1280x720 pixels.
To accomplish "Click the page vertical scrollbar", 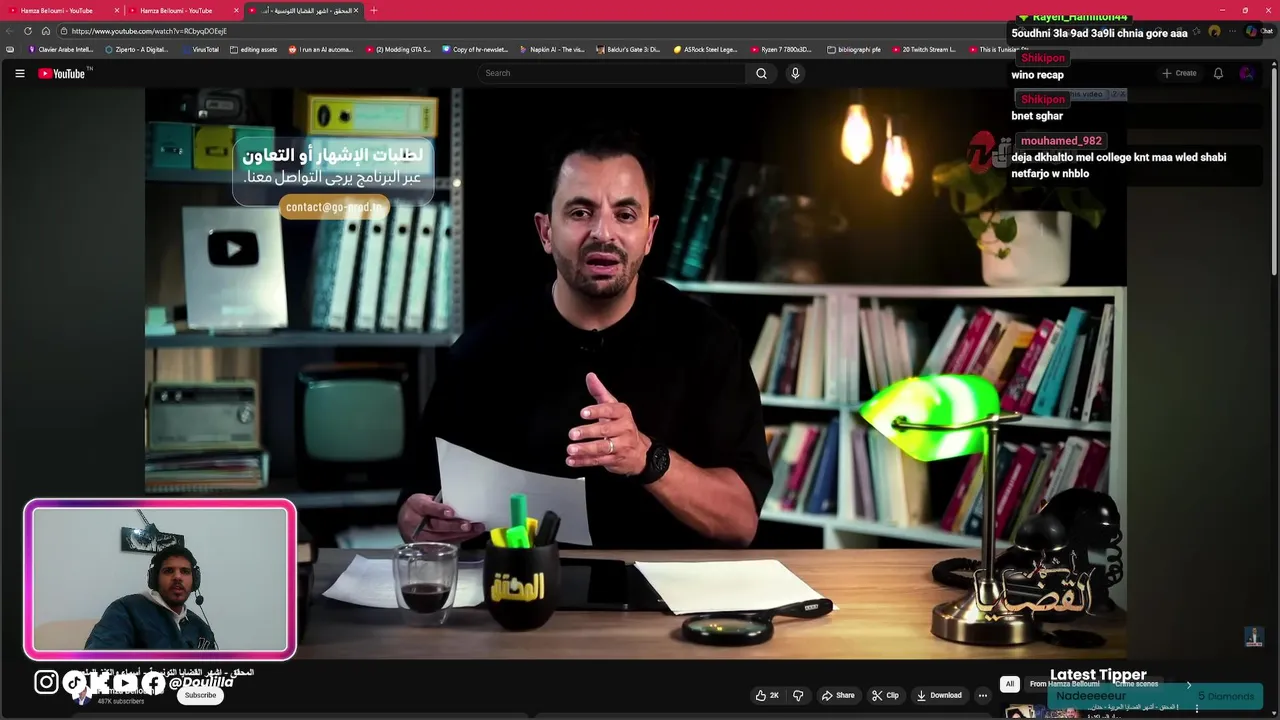I will 1274,170.
